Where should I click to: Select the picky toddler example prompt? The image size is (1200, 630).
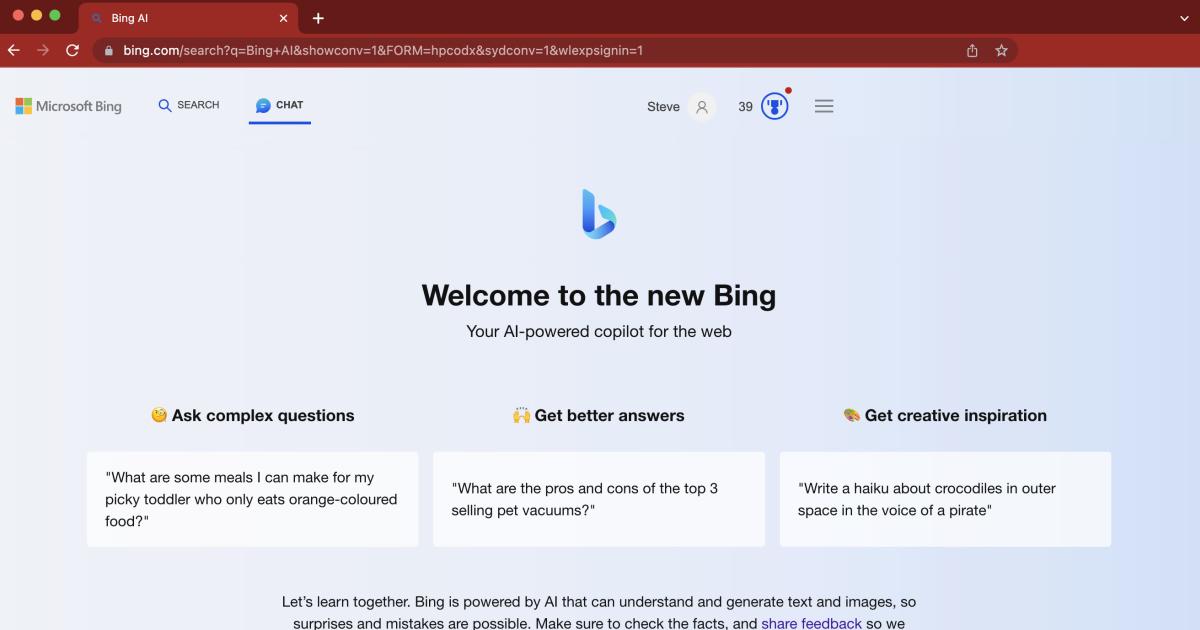(252, 498)
